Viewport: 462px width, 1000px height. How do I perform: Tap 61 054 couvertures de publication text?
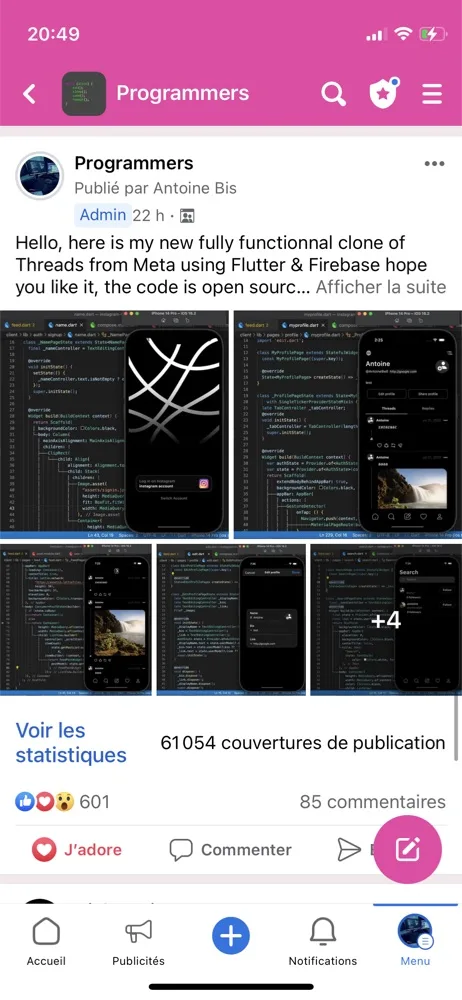303,743
